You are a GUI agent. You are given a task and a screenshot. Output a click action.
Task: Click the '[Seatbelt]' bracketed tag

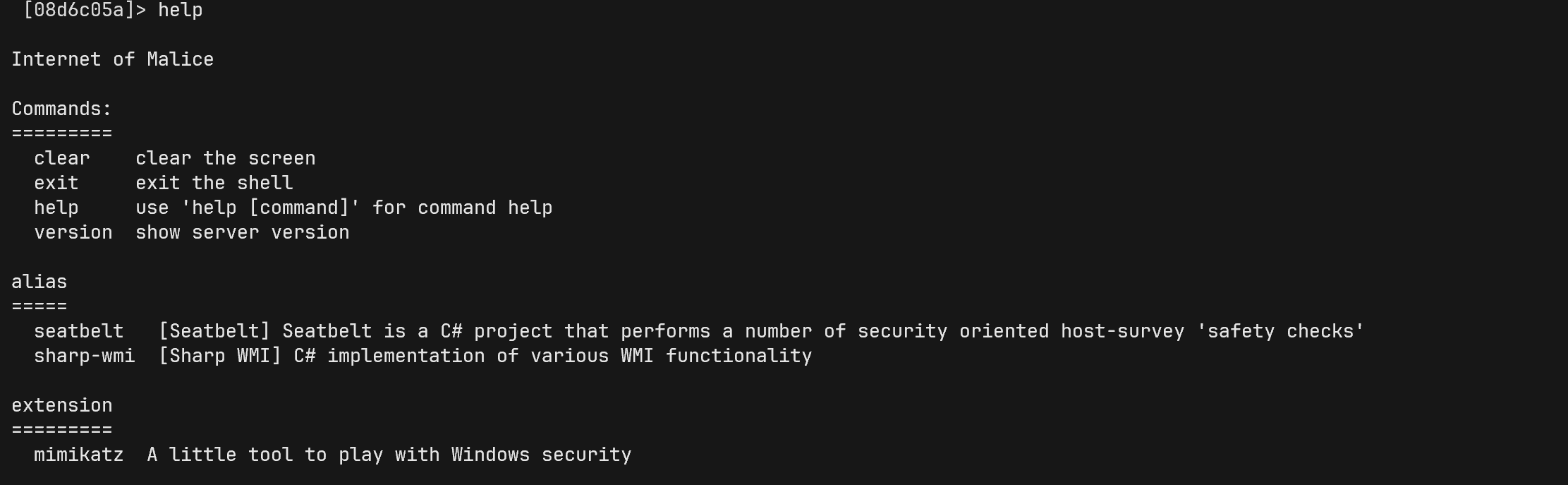(x=214, y=331)
